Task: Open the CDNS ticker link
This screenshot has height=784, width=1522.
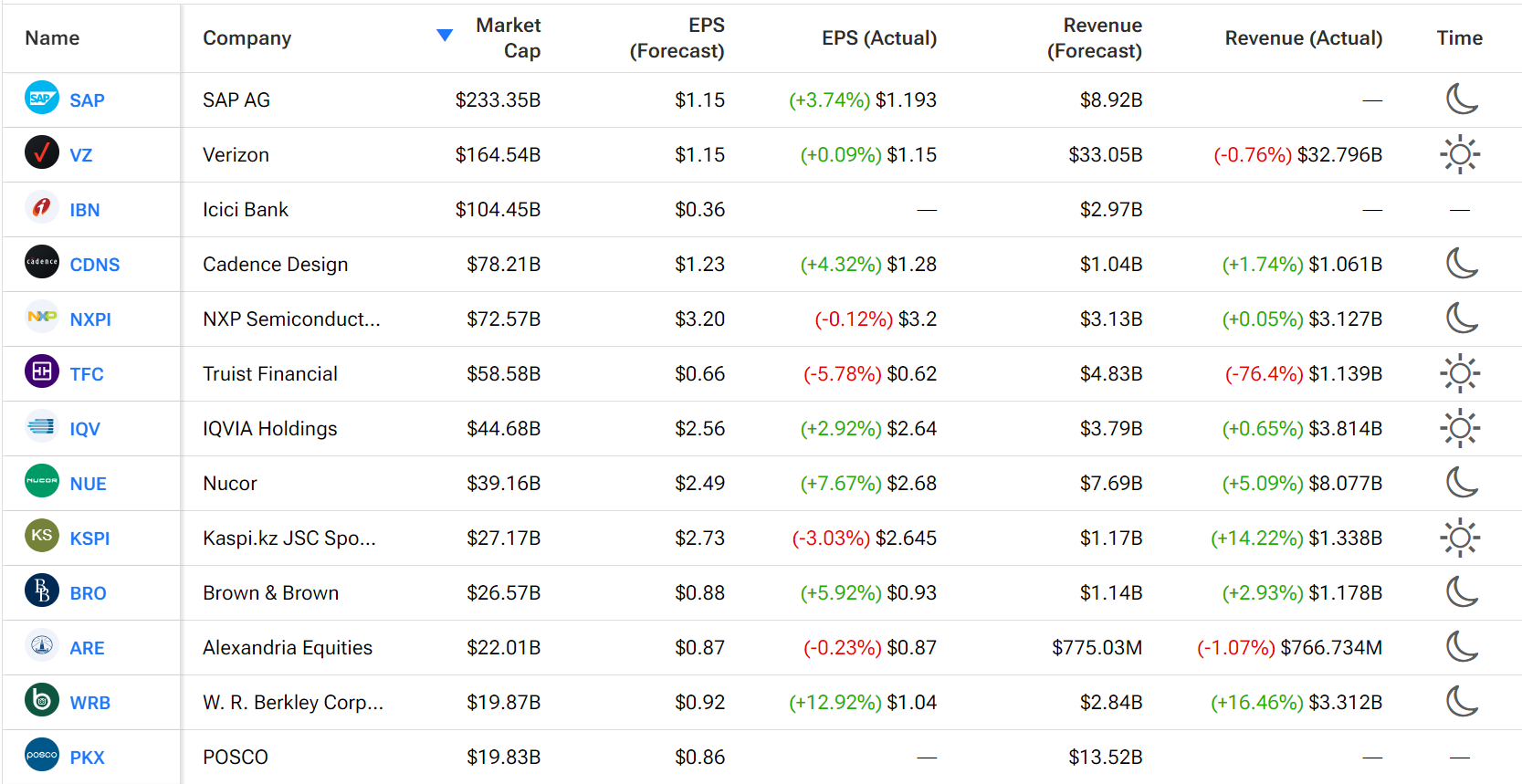Action: pyautogui.click(x=95, y=265)
